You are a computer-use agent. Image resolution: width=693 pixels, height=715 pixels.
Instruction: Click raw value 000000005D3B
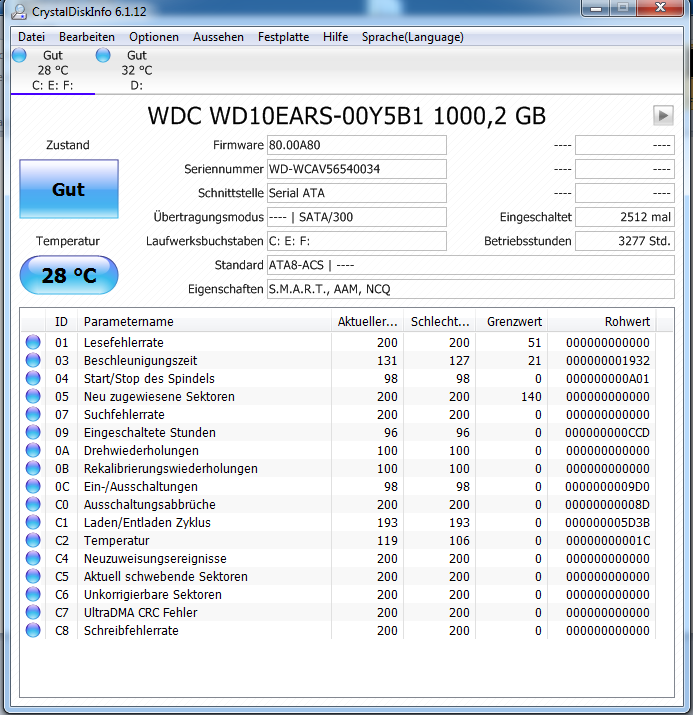(x=607, y=523)
